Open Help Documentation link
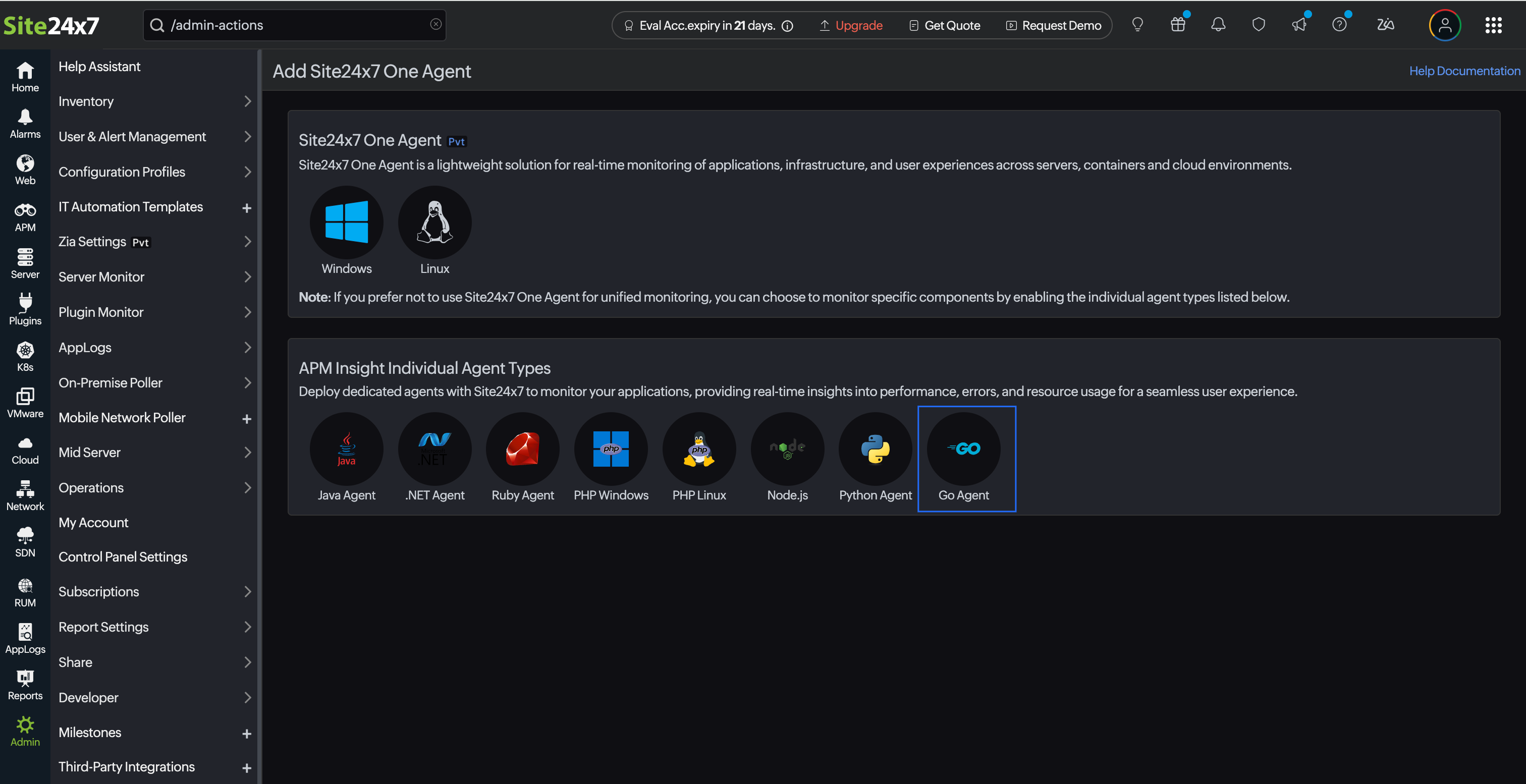The height and width of the screenshot is (784, 1526). coord(1464,71)
